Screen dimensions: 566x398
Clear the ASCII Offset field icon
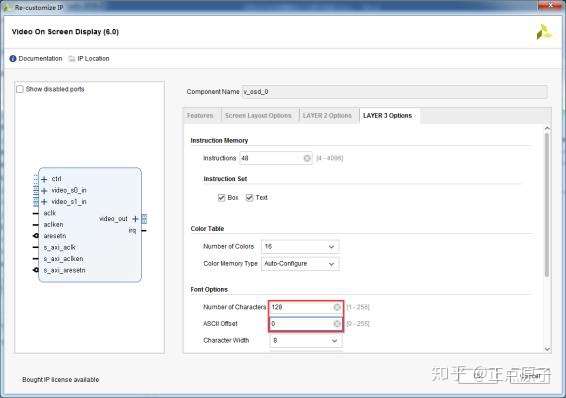point(337,324)
